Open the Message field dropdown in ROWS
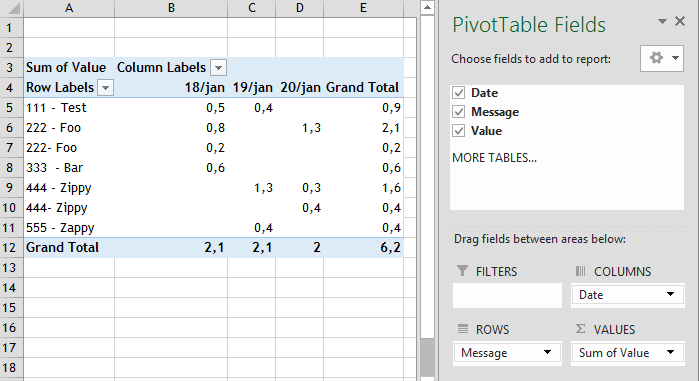 (547, 352)
